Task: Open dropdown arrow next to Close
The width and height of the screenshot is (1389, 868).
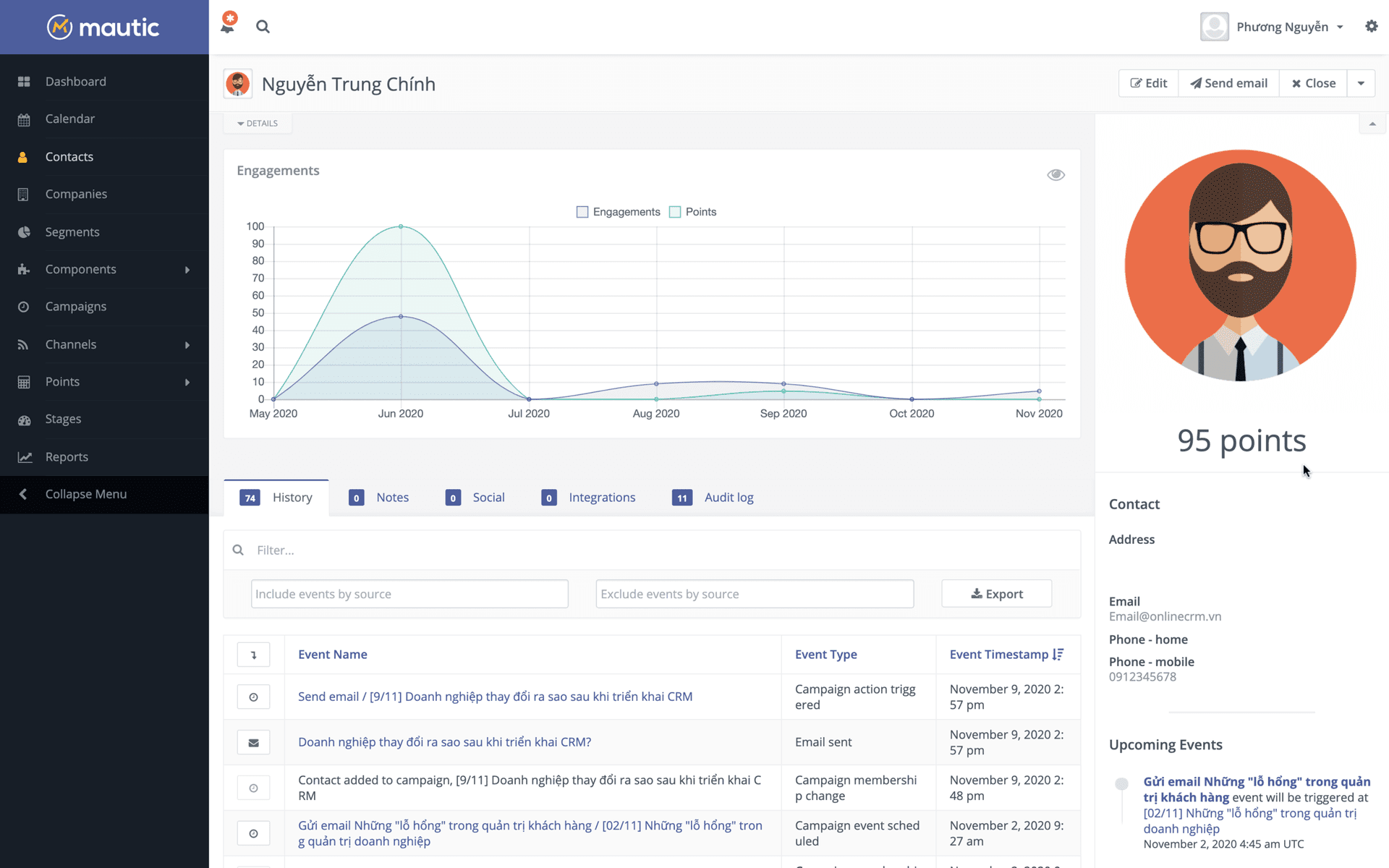Action: pyautogui.click(x=1361, y=83)
